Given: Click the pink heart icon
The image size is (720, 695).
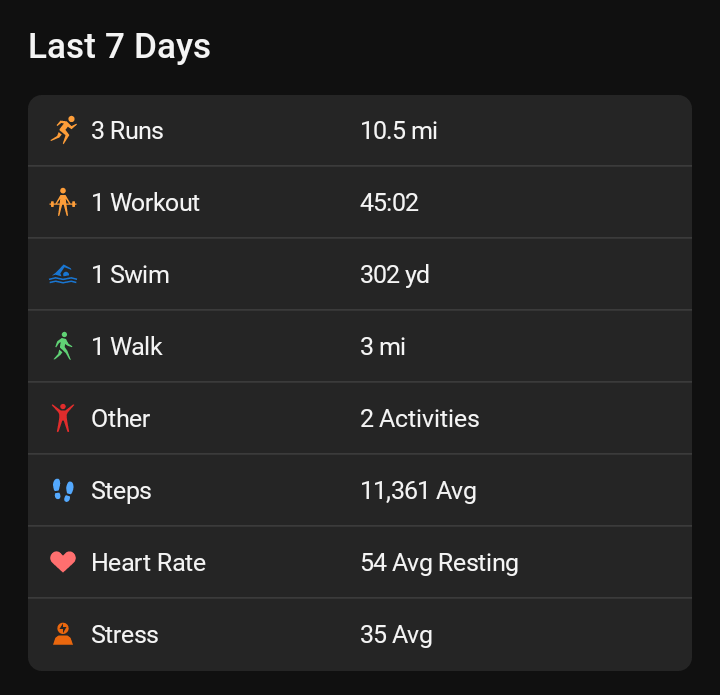Looking at the screenshot, I should point(63,562).
